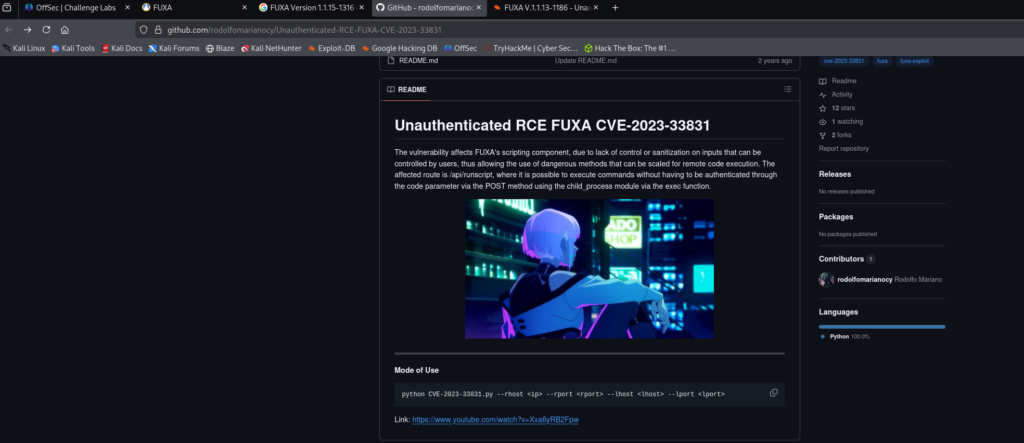Click the browser back arrow

pos(10,30)
